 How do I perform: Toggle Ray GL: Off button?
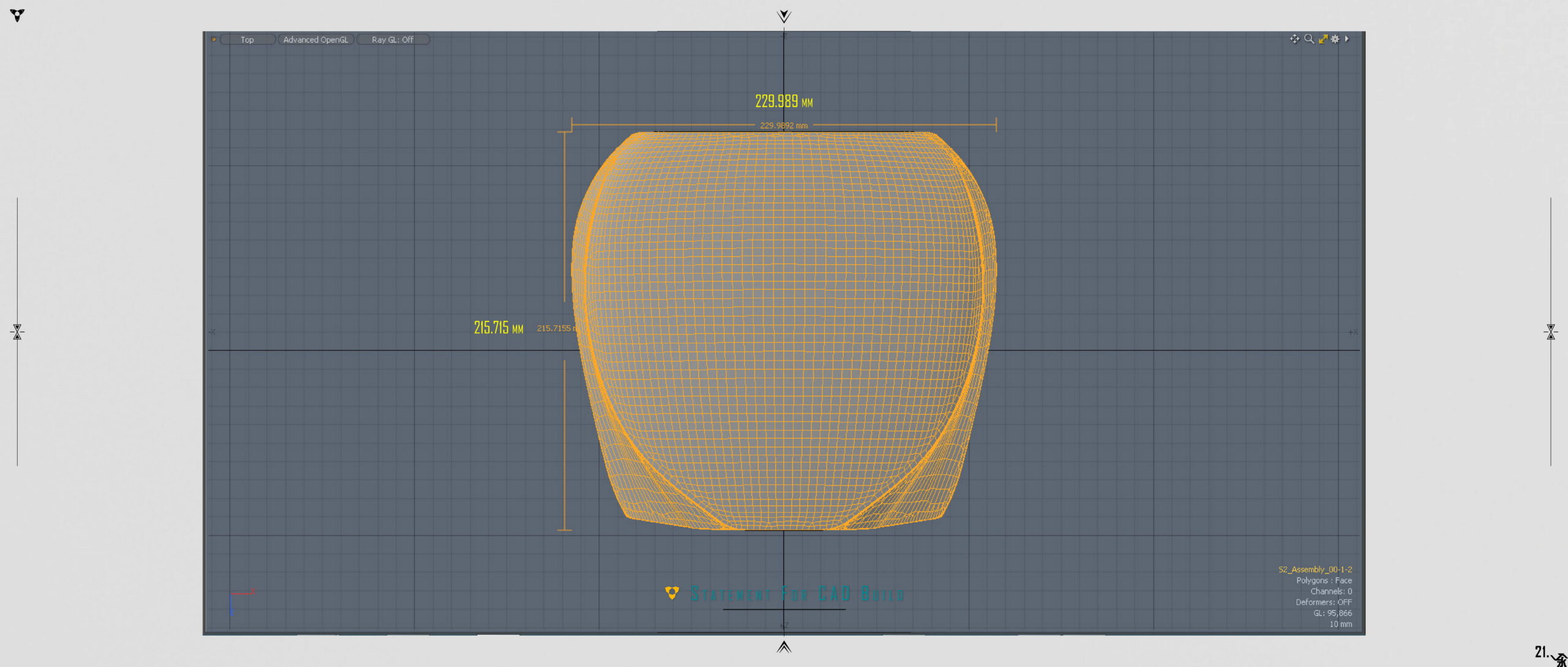pyautogui.click(x=393, y=40)
